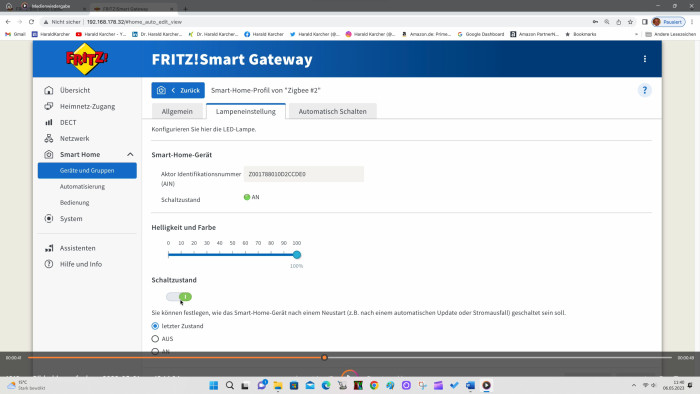Show hidden system tray icons

pyautogui.click(x=633, y=385)
